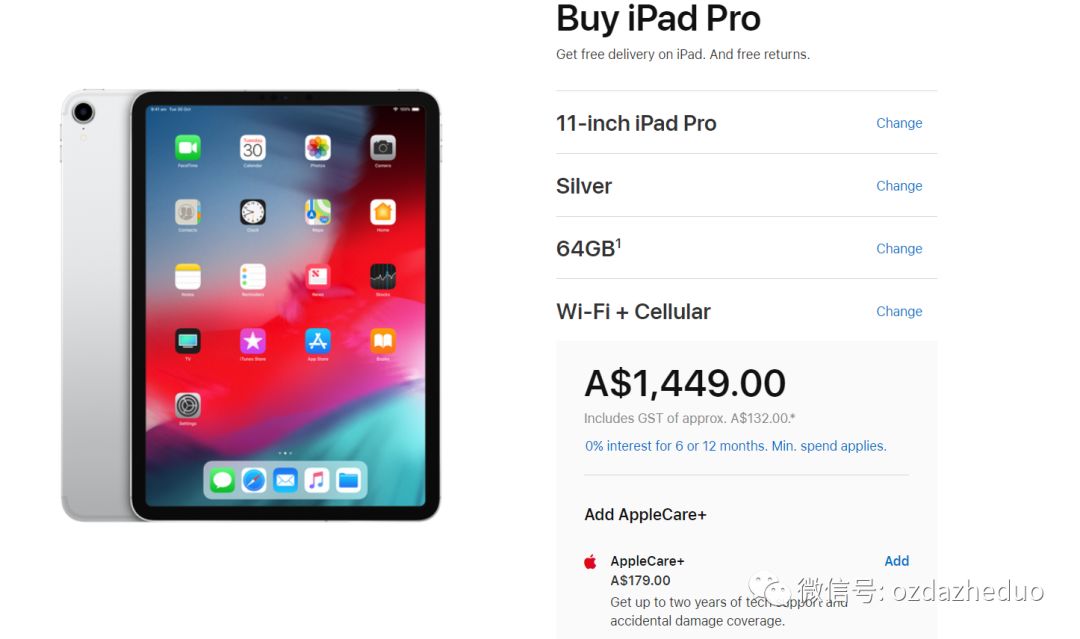
Task: Click the Camera app icon
Action: [x=383, y=147]
